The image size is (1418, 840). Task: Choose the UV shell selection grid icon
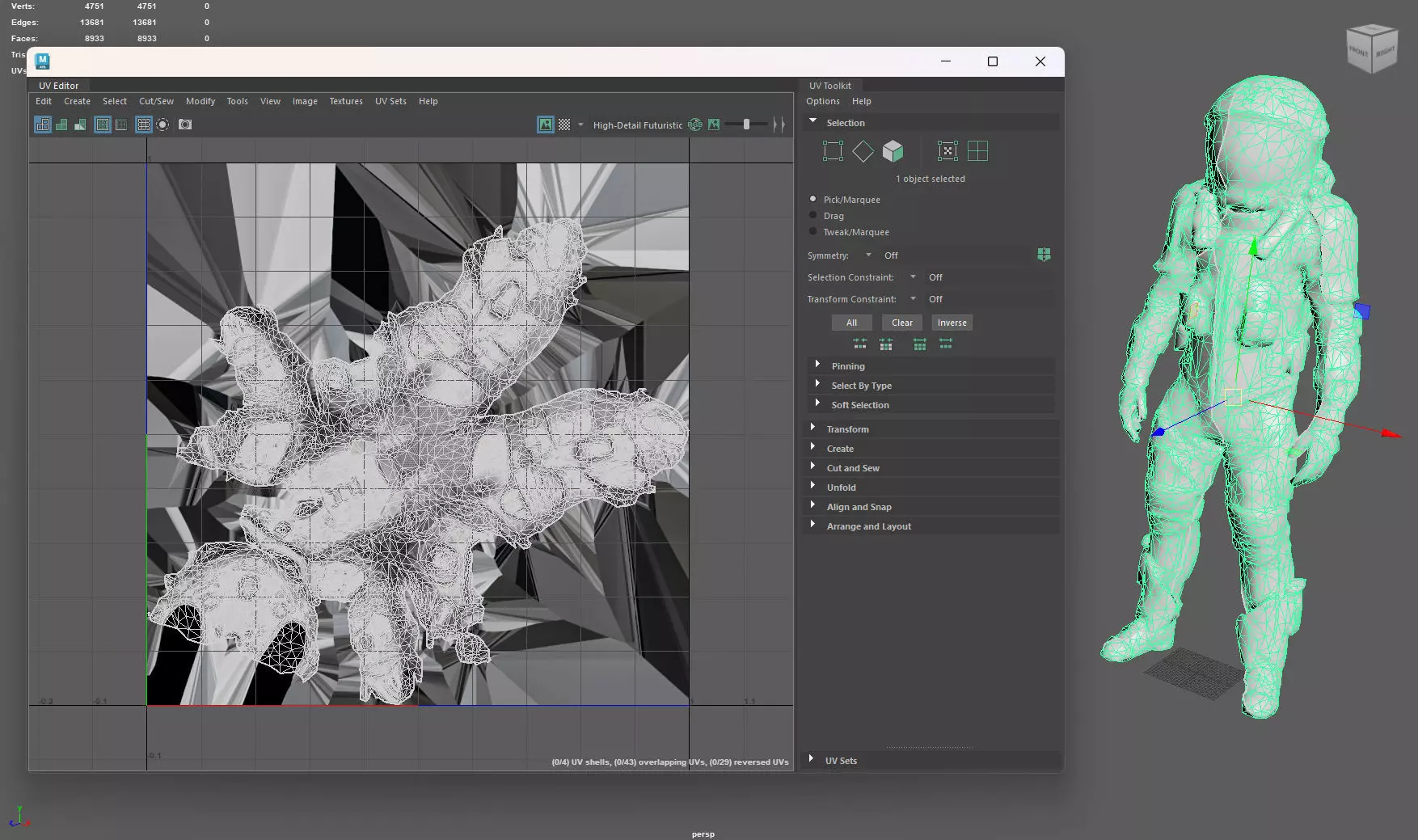click(x=977, y=151)
